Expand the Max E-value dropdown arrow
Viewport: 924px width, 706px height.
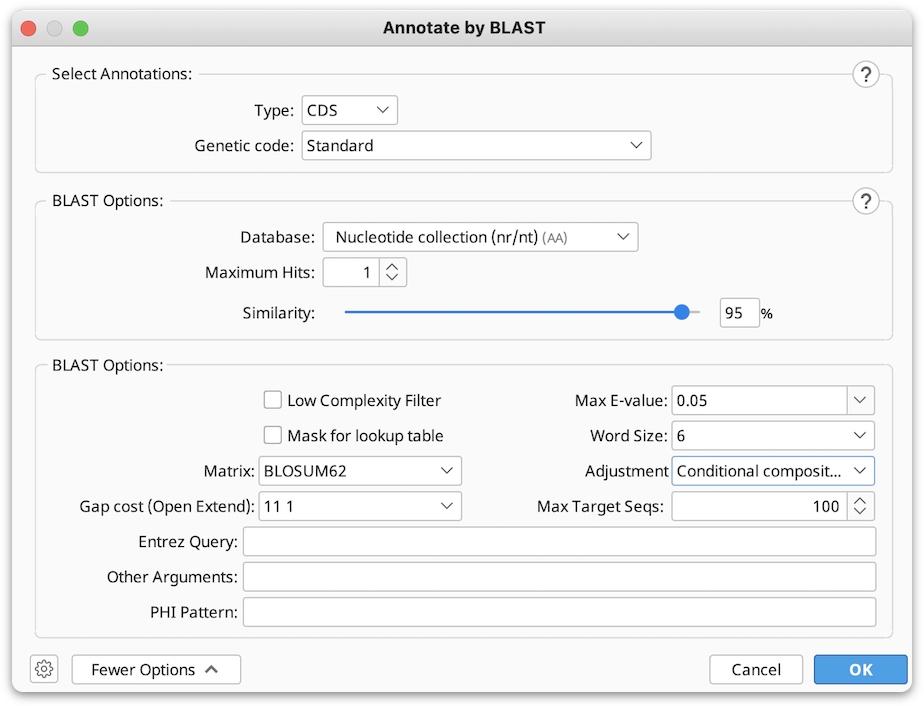860,401
